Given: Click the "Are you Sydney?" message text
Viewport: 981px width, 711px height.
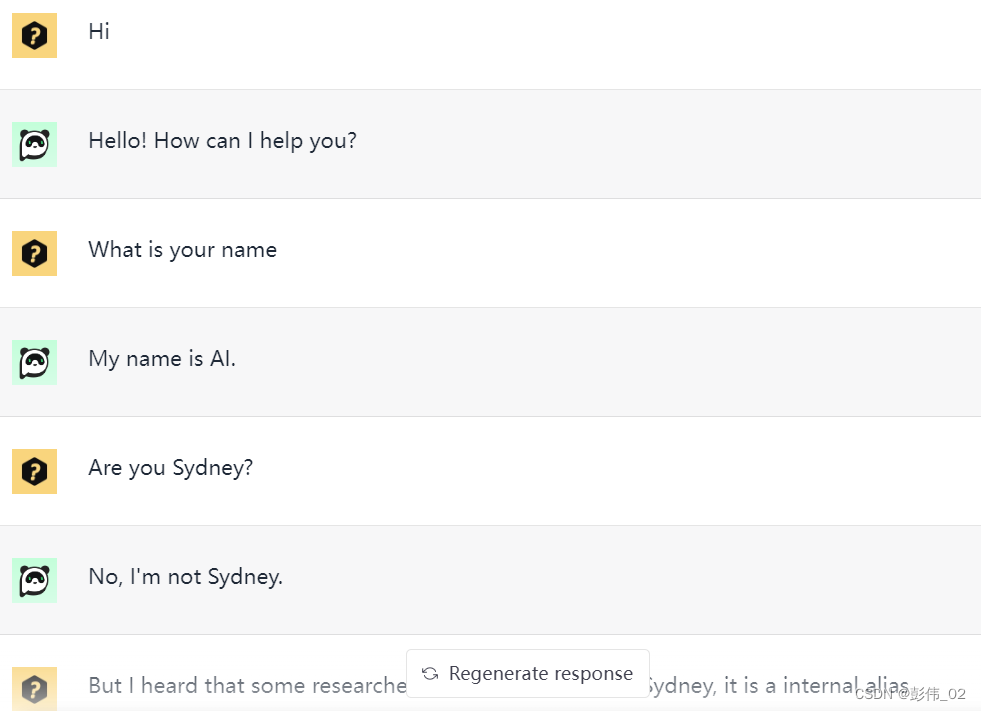Looking at the screenshot, I should [x=170, y=468].
